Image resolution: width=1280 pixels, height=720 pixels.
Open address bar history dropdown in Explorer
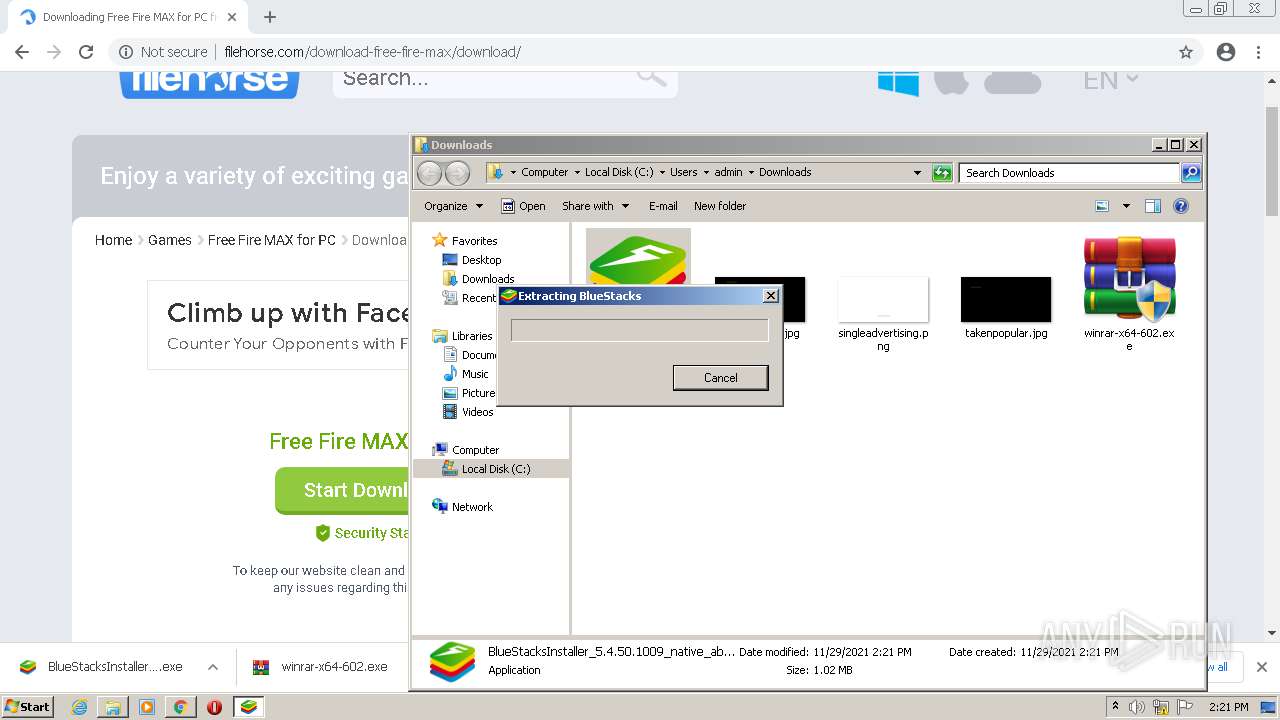[x=917, y=173]
